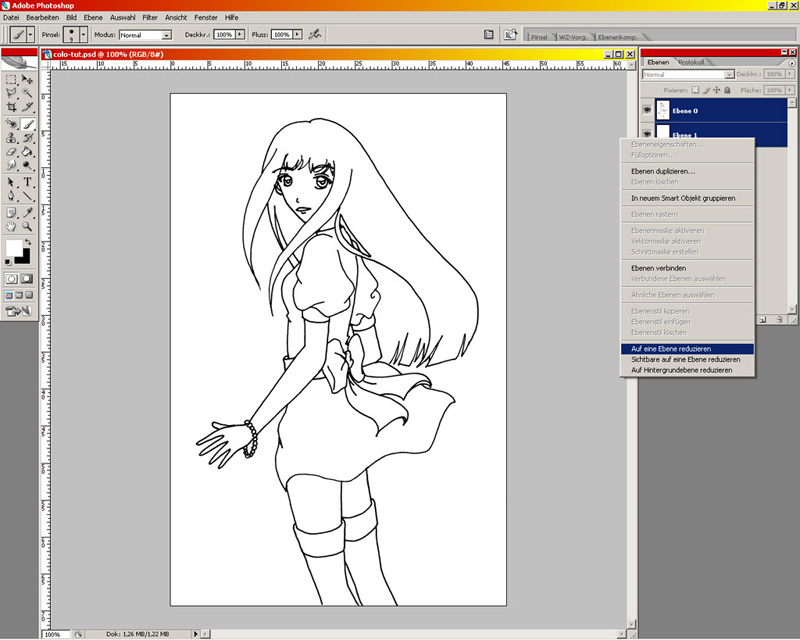Select the Notes tool
Image resolution: width=800 pixels, height=640 pixels.
coord(11,213)
